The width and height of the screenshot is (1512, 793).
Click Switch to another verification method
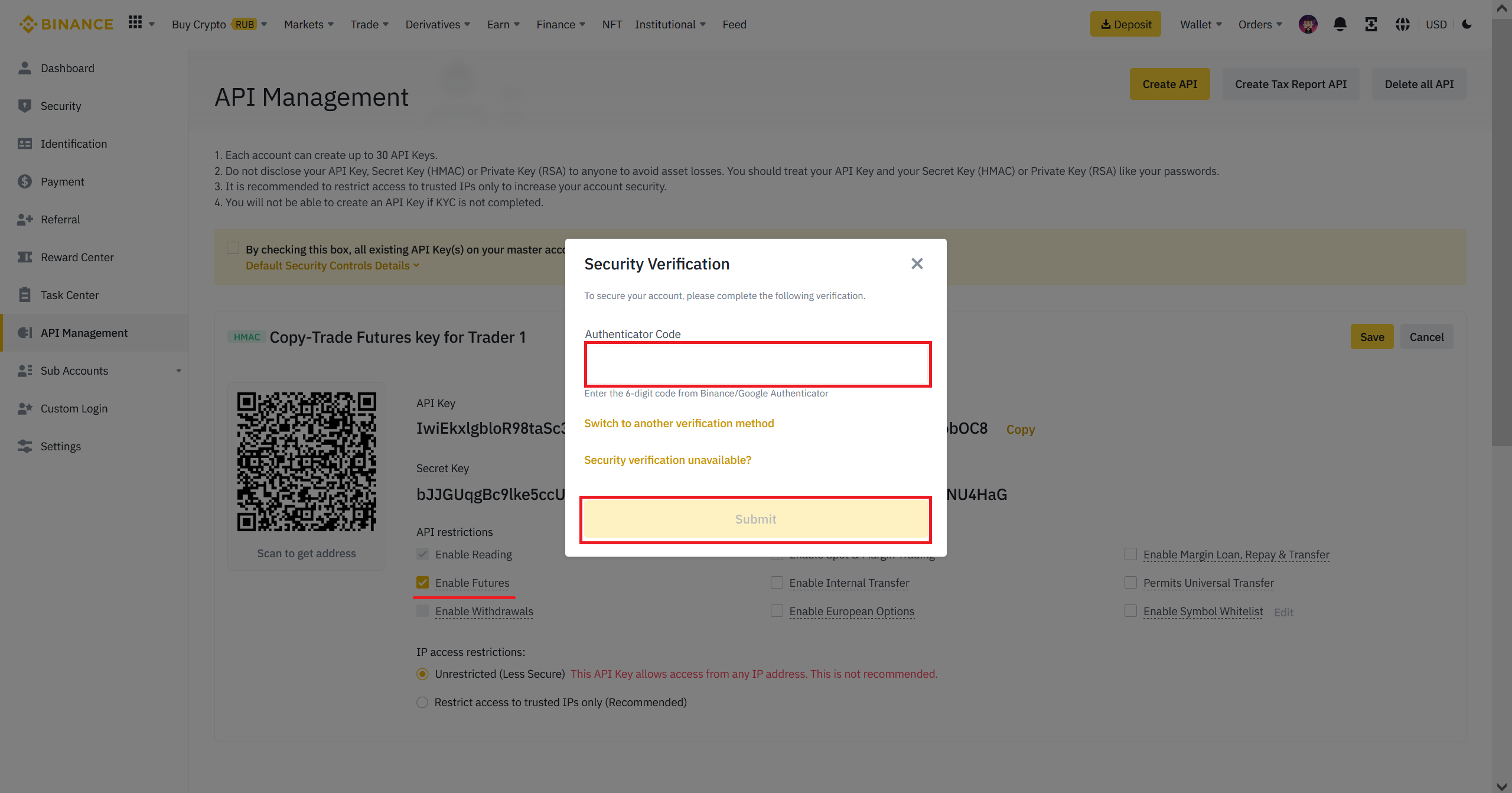[x=679, y=423]
